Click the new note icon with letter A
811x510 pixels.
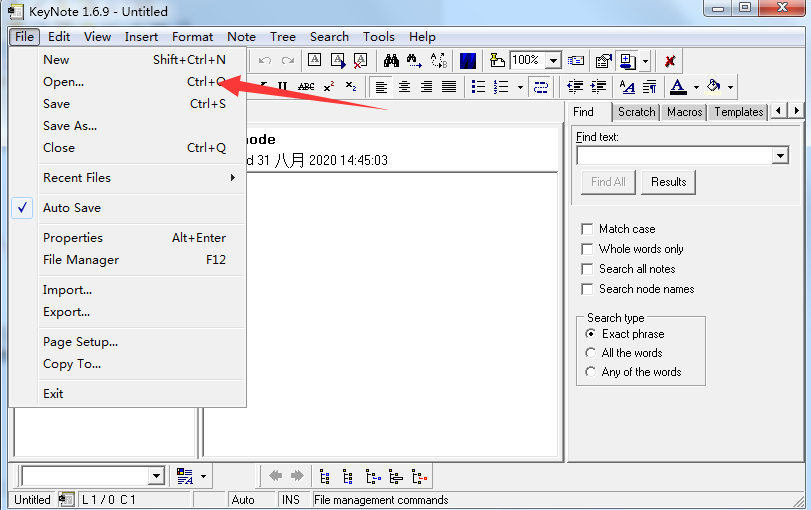coord(314,60)
